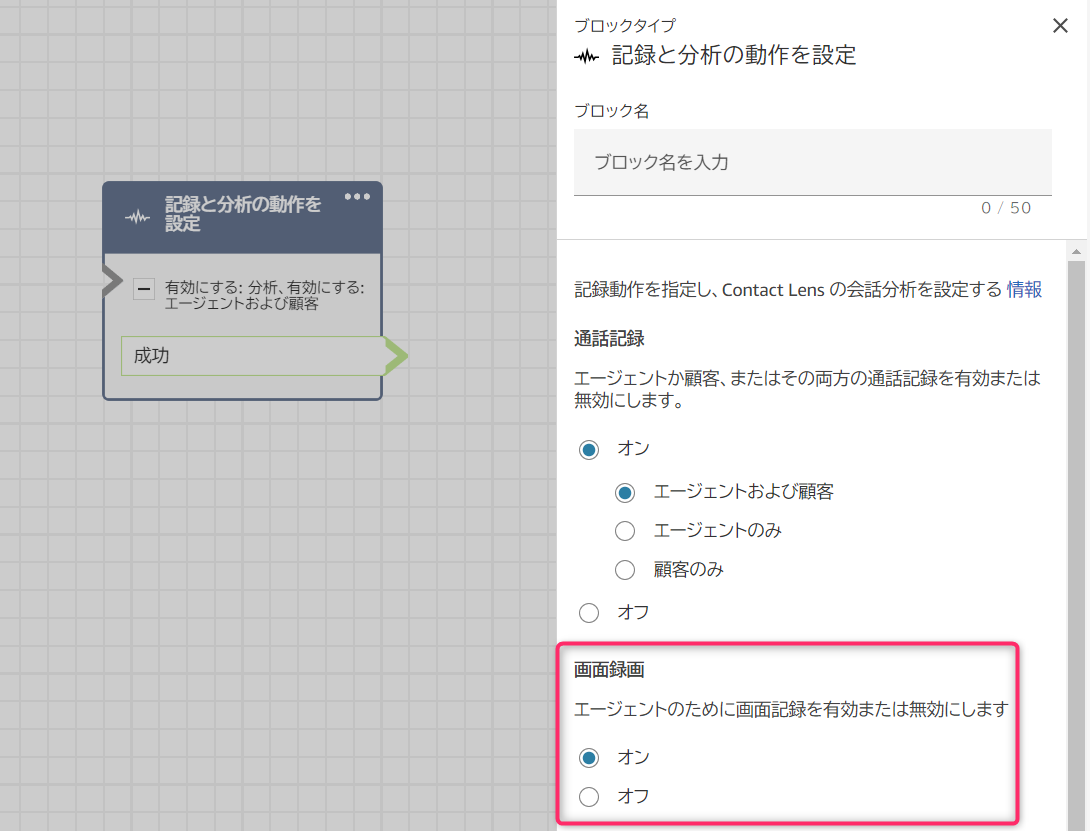This screenshot has height=831, width=1090.
Task: Click the block's input arrow connector
Action: point(112,281)
